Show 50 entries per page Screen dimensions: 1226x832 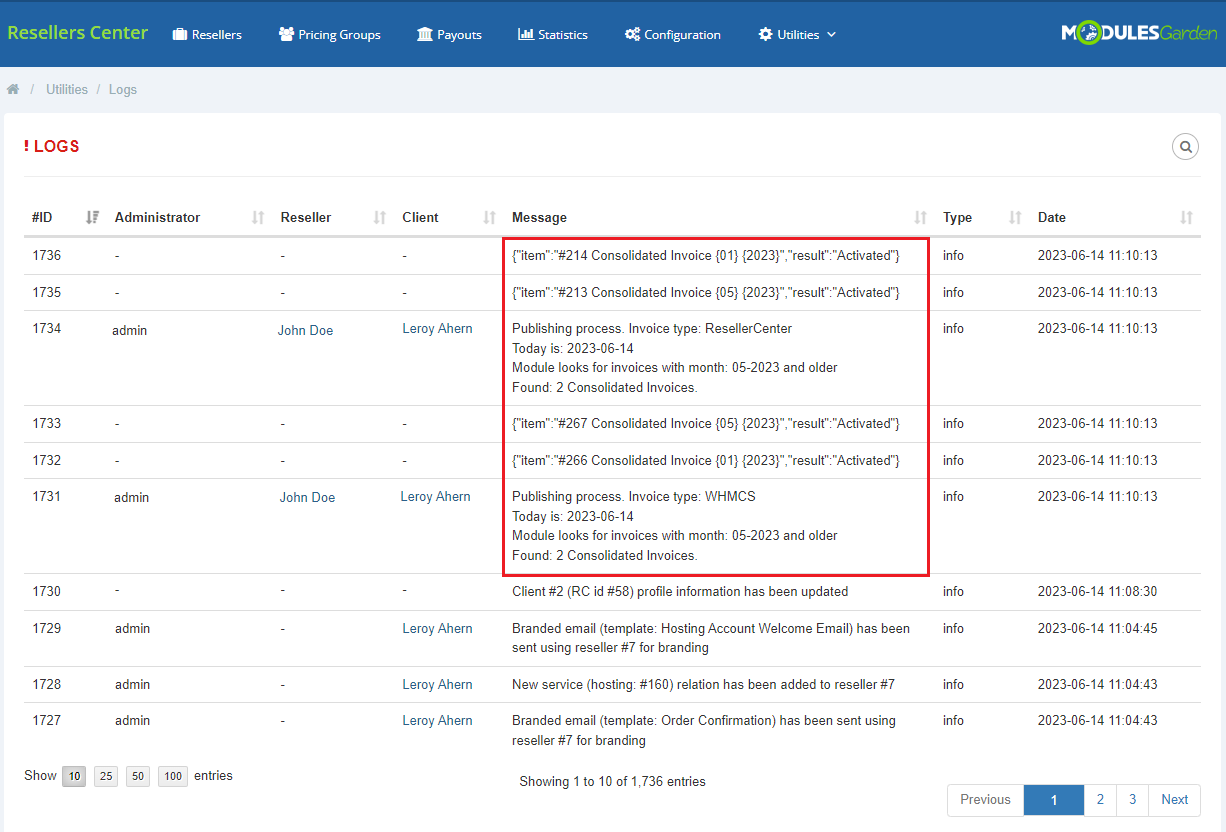click(x=138, y=776)
